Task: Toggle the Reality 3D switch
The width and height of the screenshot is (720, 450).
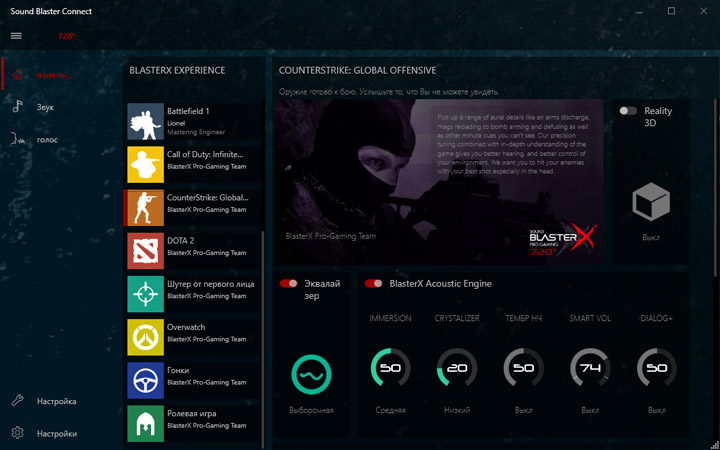Action: point(628,111)
